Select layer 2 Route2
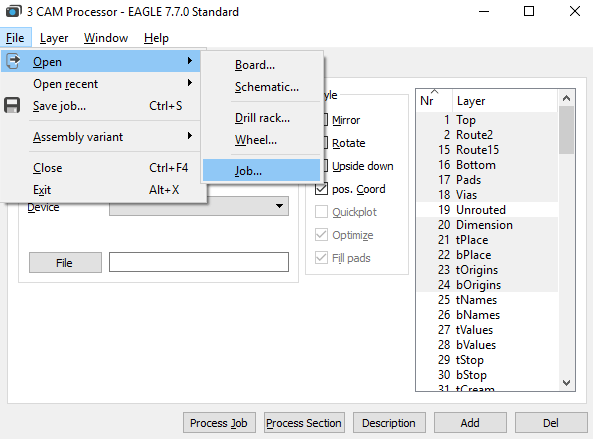 487,135
